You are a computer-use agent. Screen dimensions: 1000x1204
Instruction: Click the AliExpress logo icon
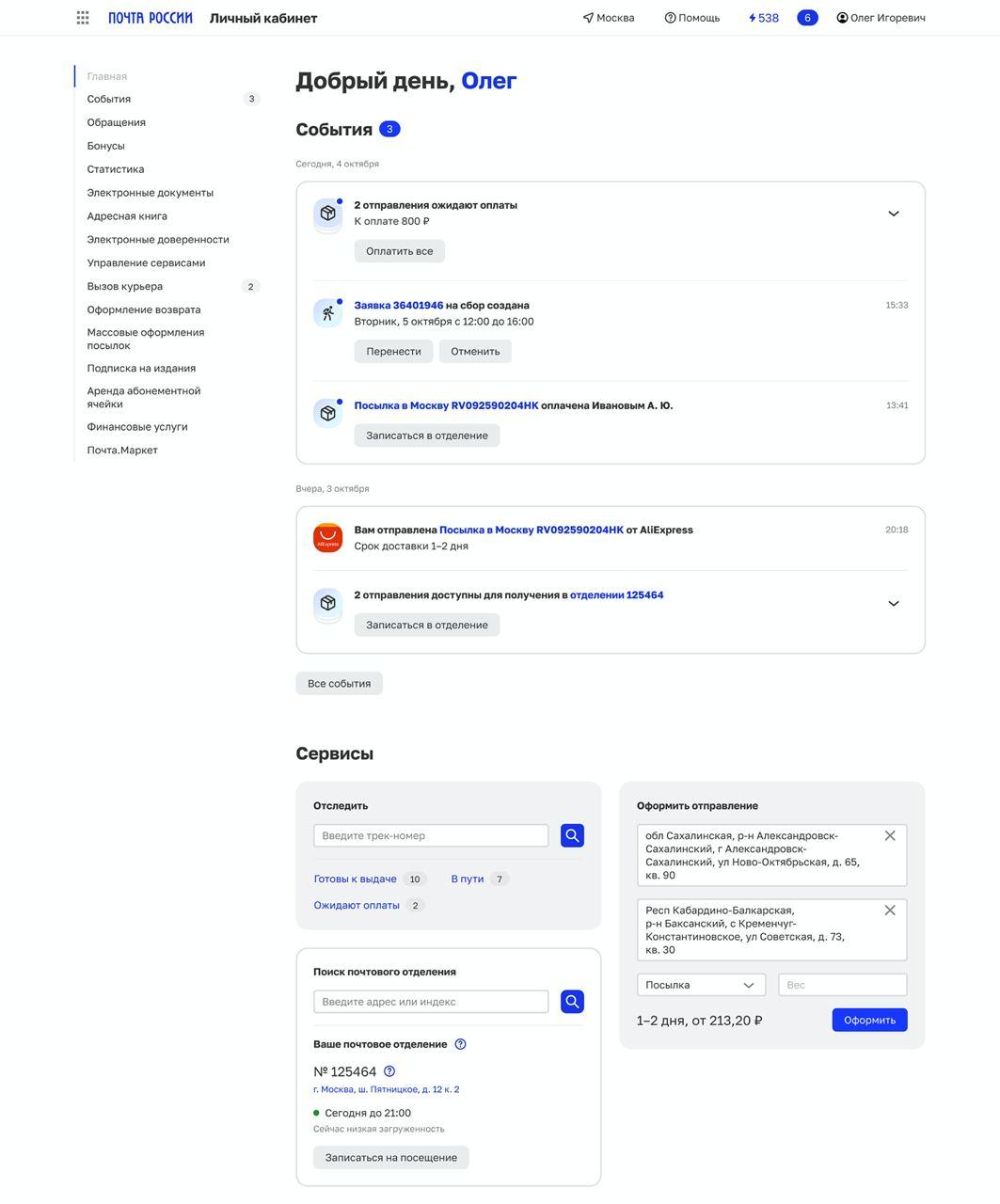click(327, 538)
